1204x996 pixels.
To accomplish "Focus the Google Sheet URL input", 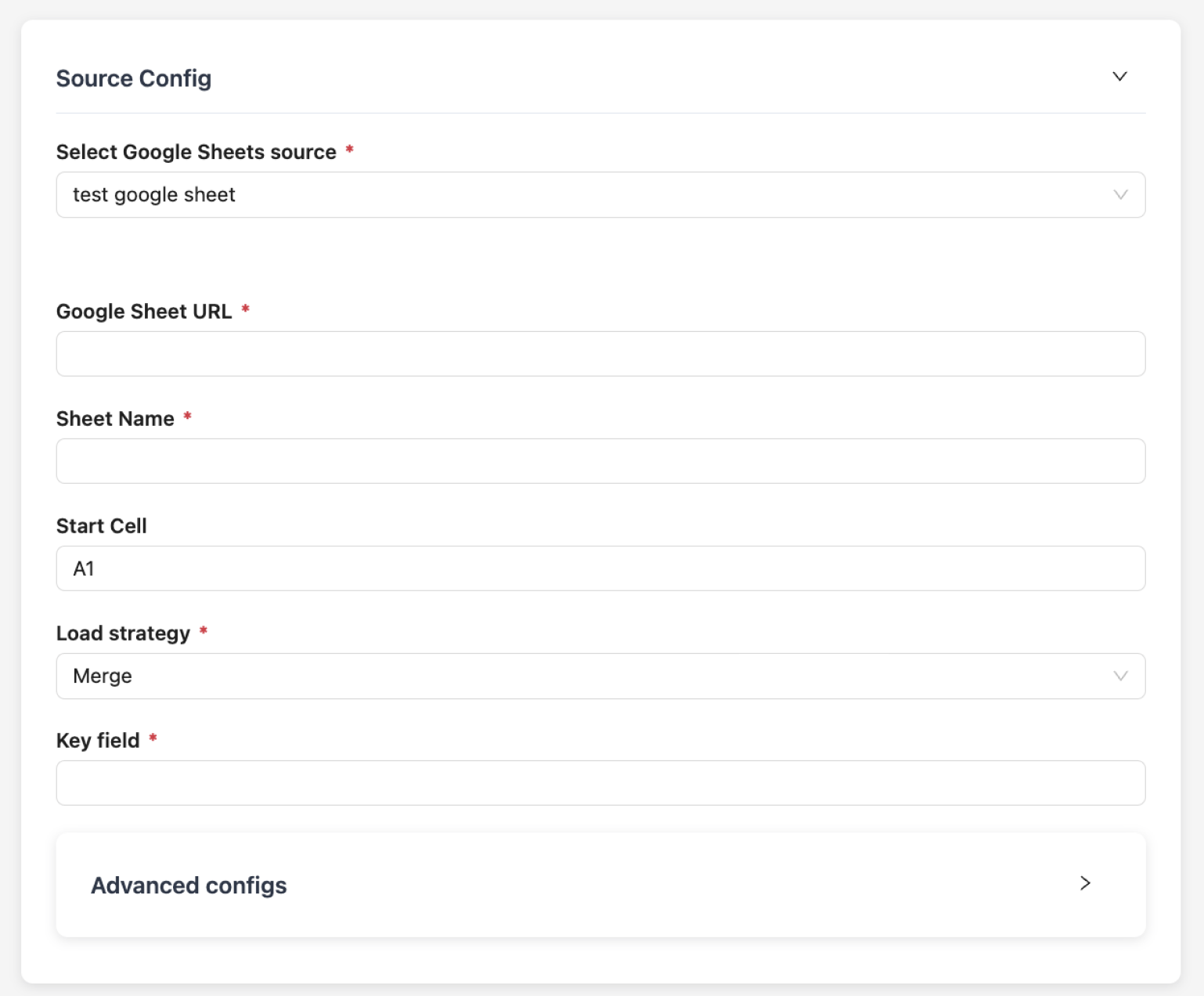I will tap(600, 353).
